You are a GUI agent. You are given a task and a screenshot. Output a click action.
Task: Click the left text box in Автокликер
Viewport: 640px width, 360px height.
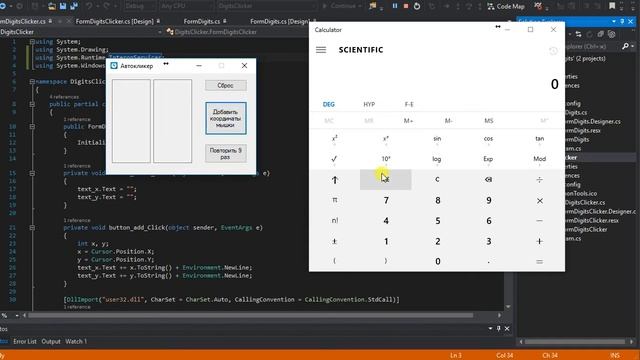click(x=131, y=121)
